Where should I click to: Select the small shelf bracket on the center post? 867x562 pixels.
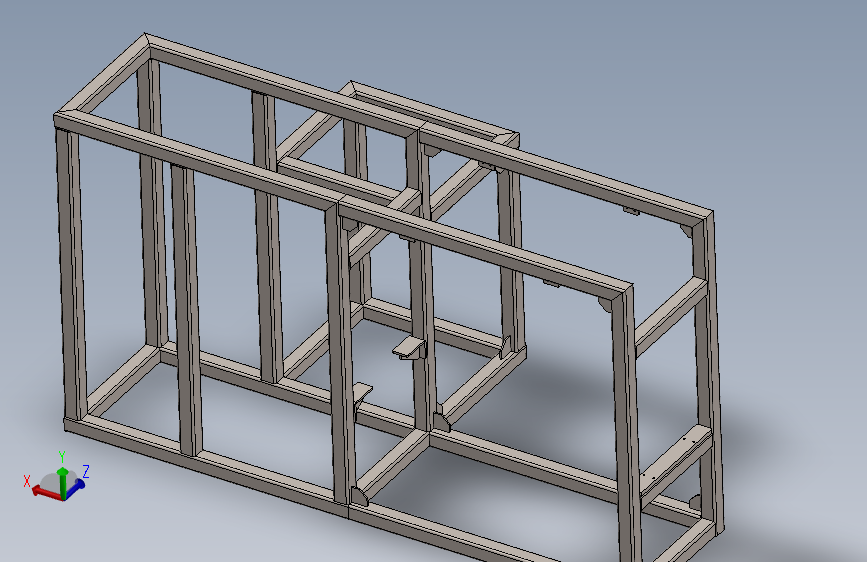(409, 348)
